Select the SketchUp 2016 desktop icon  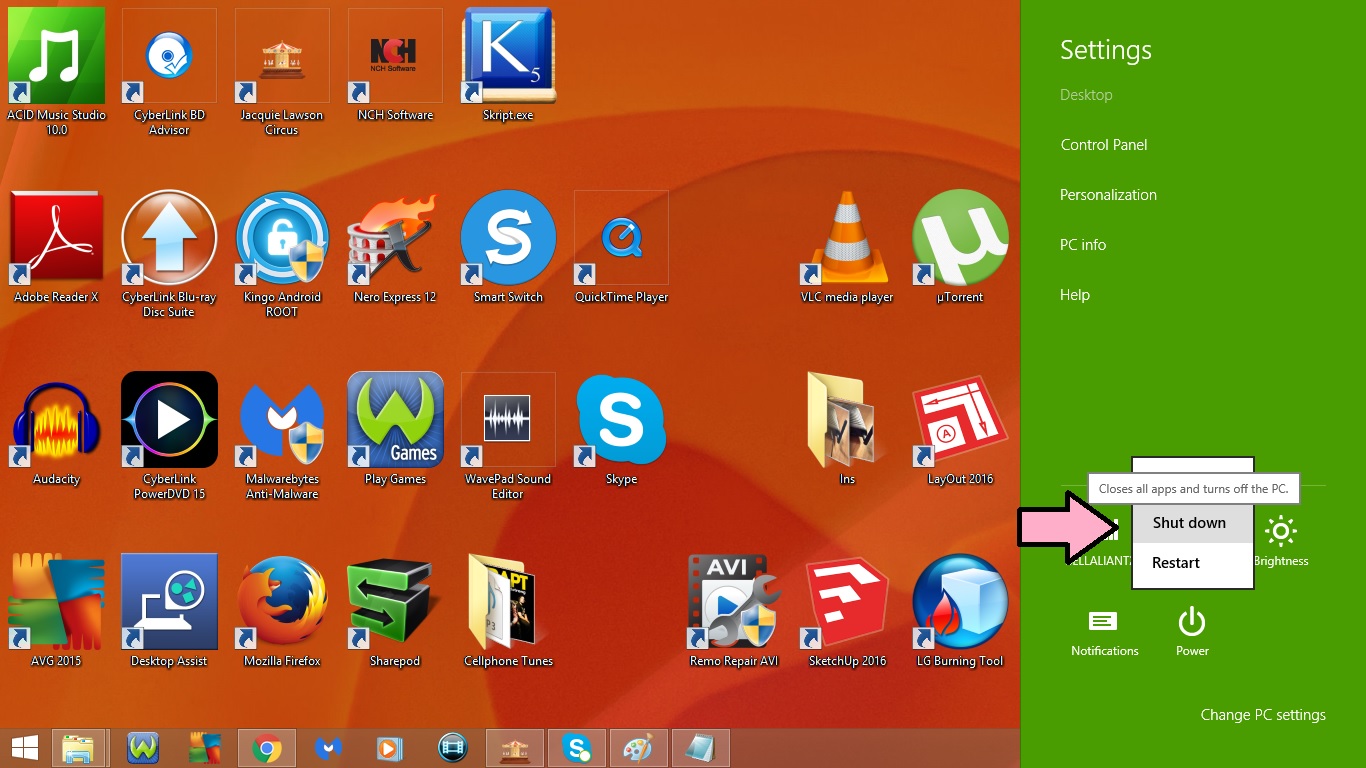[x=847, y=611]
